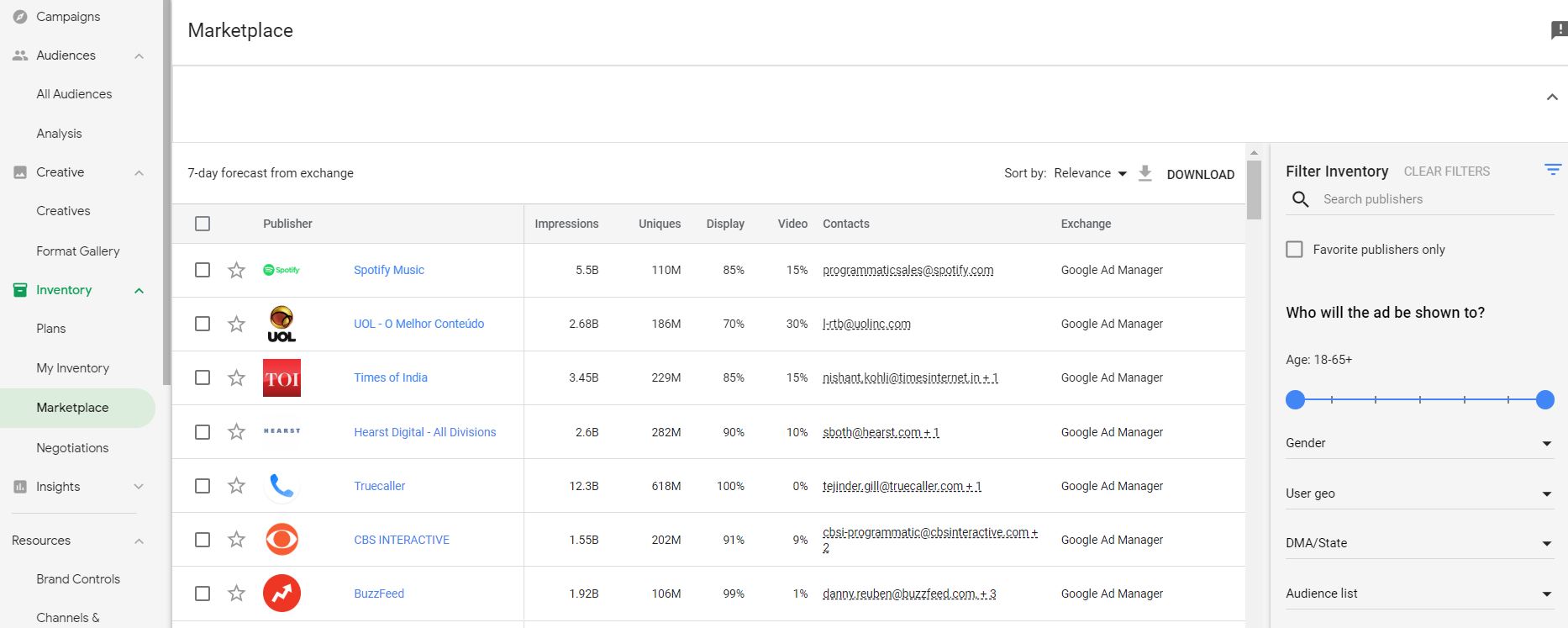Star the BuzzFeed row
The image size is (1568, 628).
pos(237,593)
